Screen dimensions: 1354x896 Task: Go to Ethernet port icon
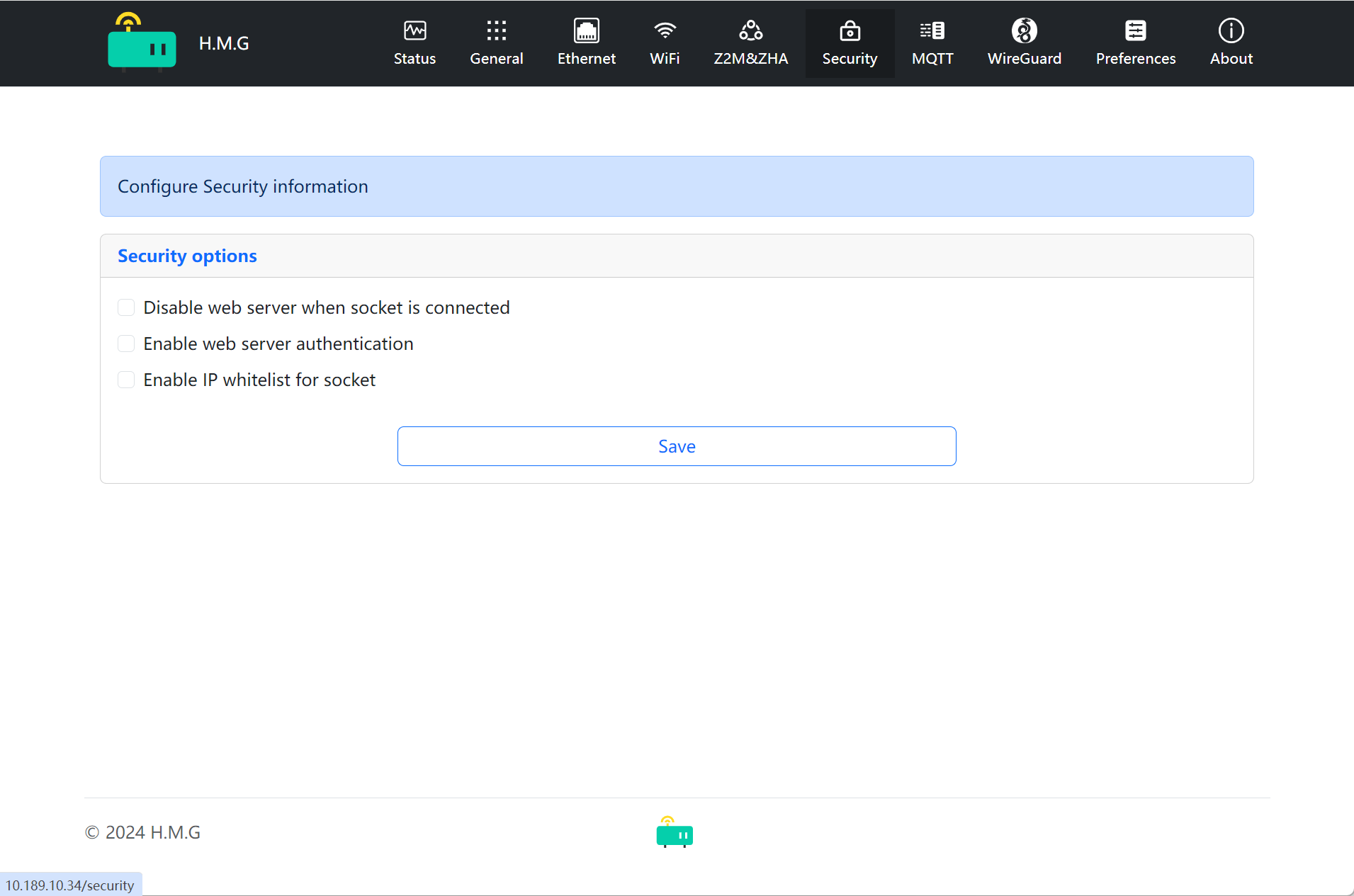click(x=586, y=30)
